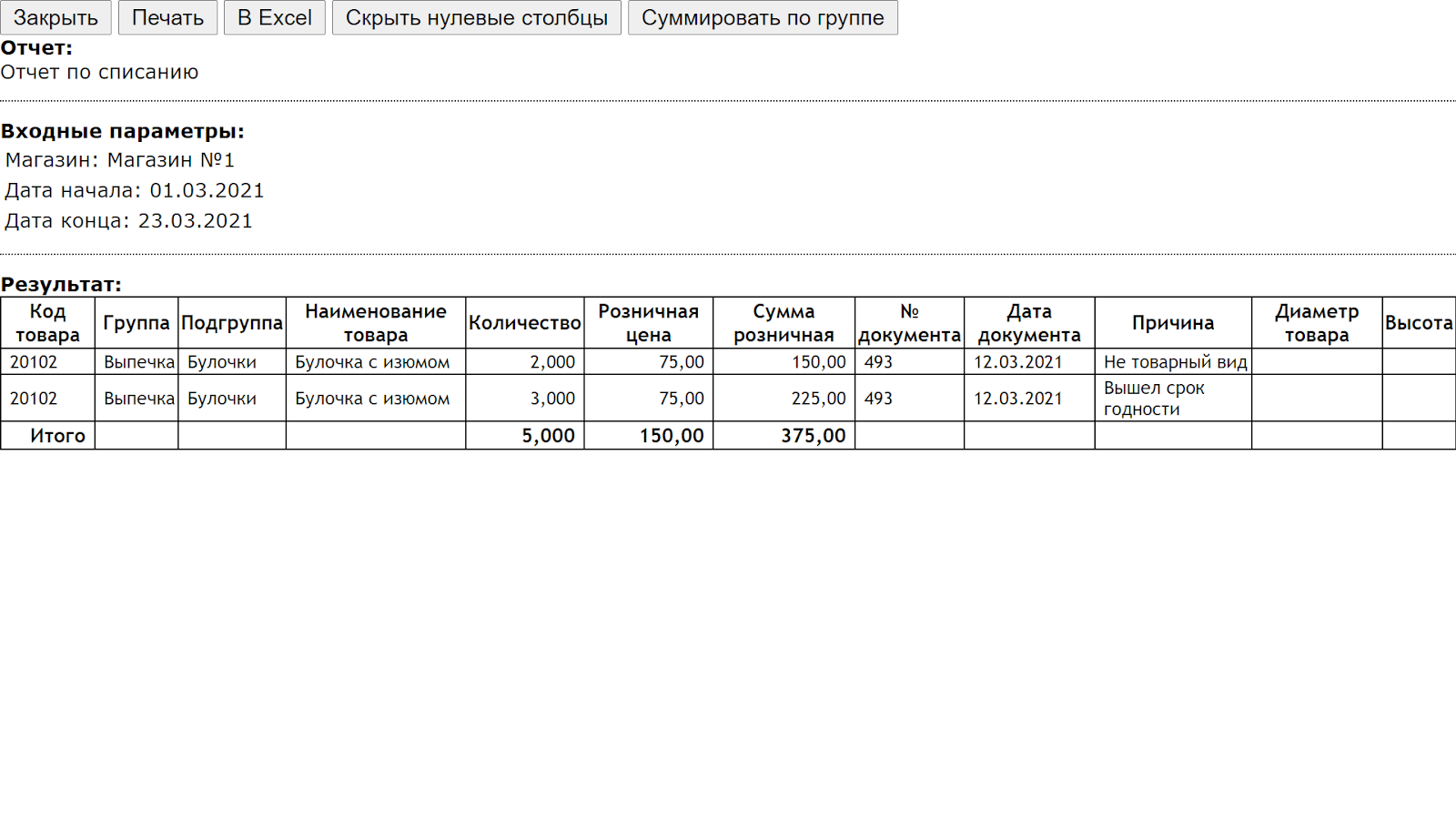The image size is (1456, 819).
Task: Click the total quantity 5,000 cell
Action: [548, 436]
